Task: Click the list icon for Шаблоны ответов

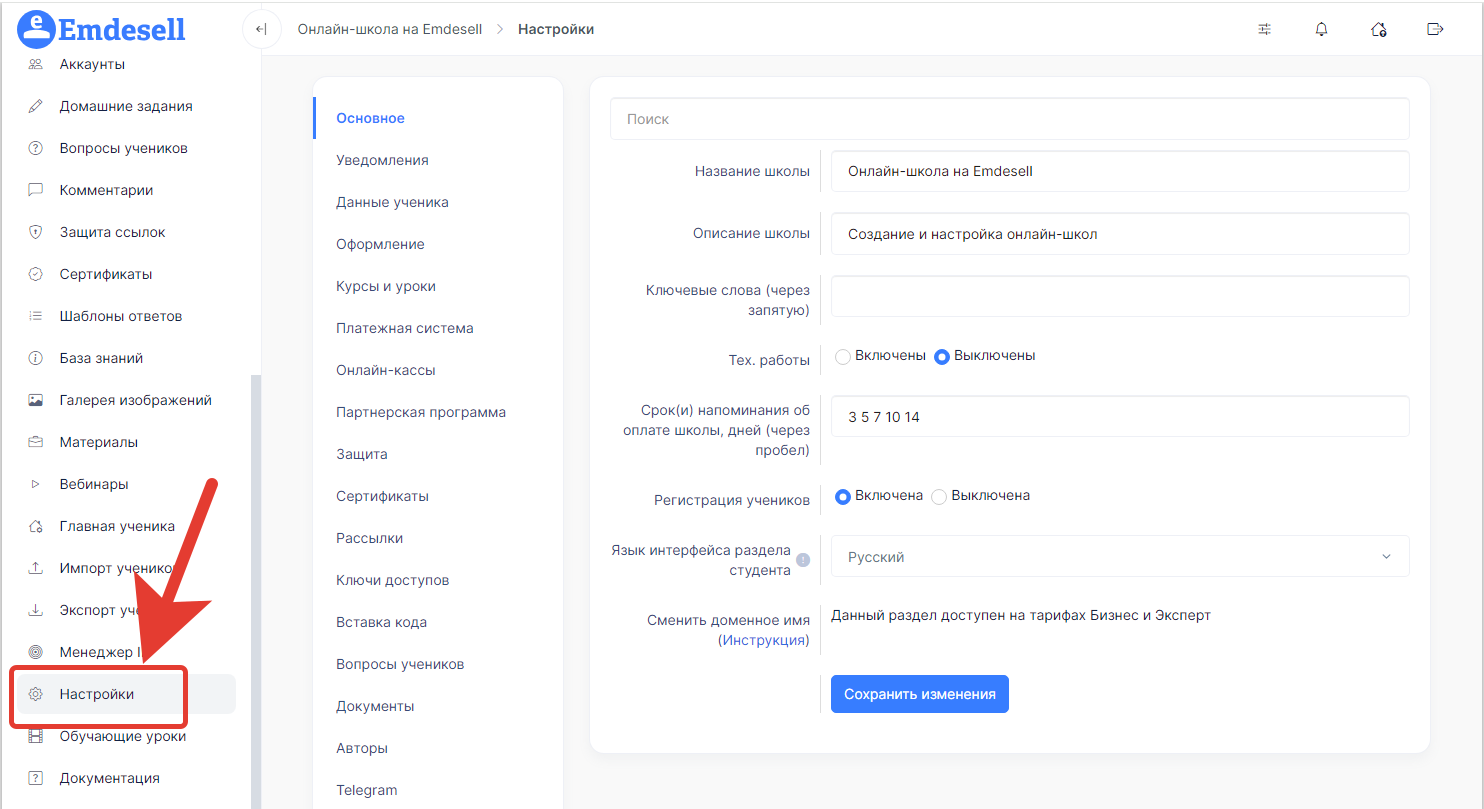Action: tap(36, 316)
